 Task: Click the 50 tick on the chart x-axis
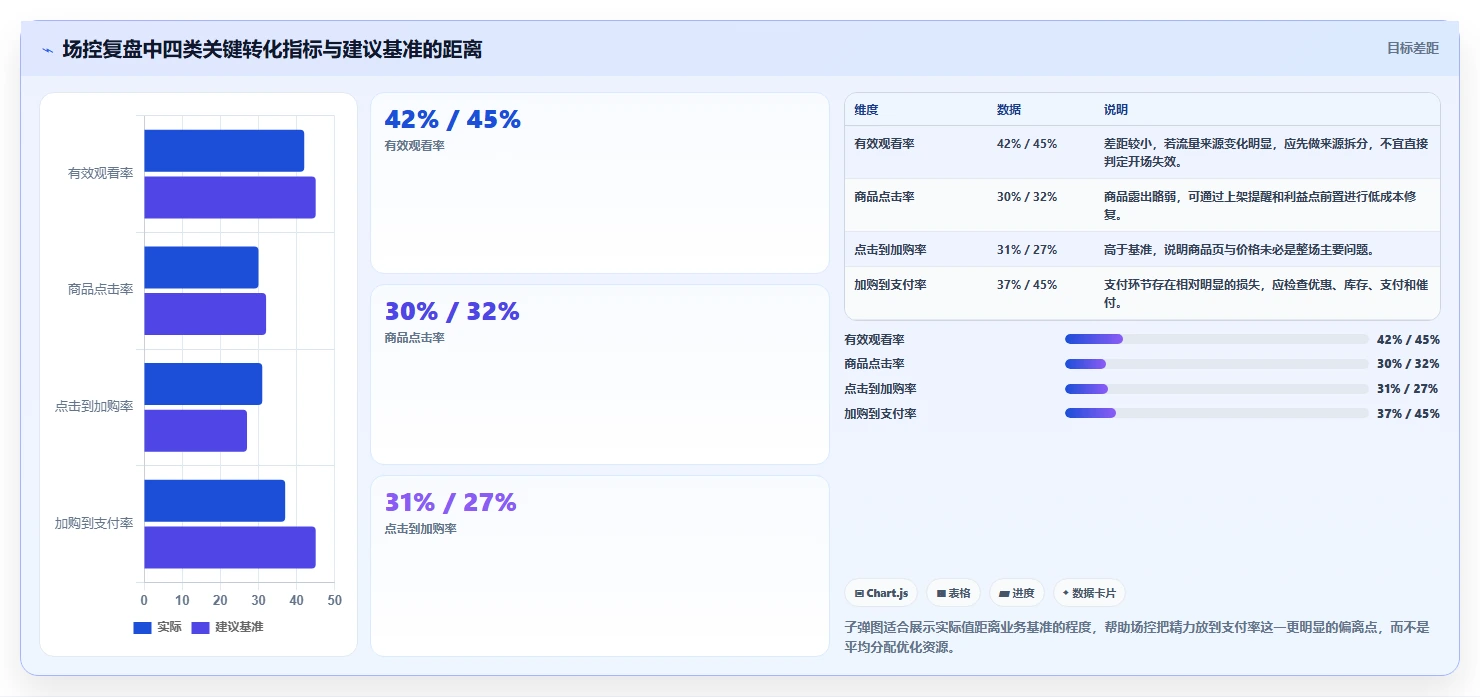click(x=334, y=600)
